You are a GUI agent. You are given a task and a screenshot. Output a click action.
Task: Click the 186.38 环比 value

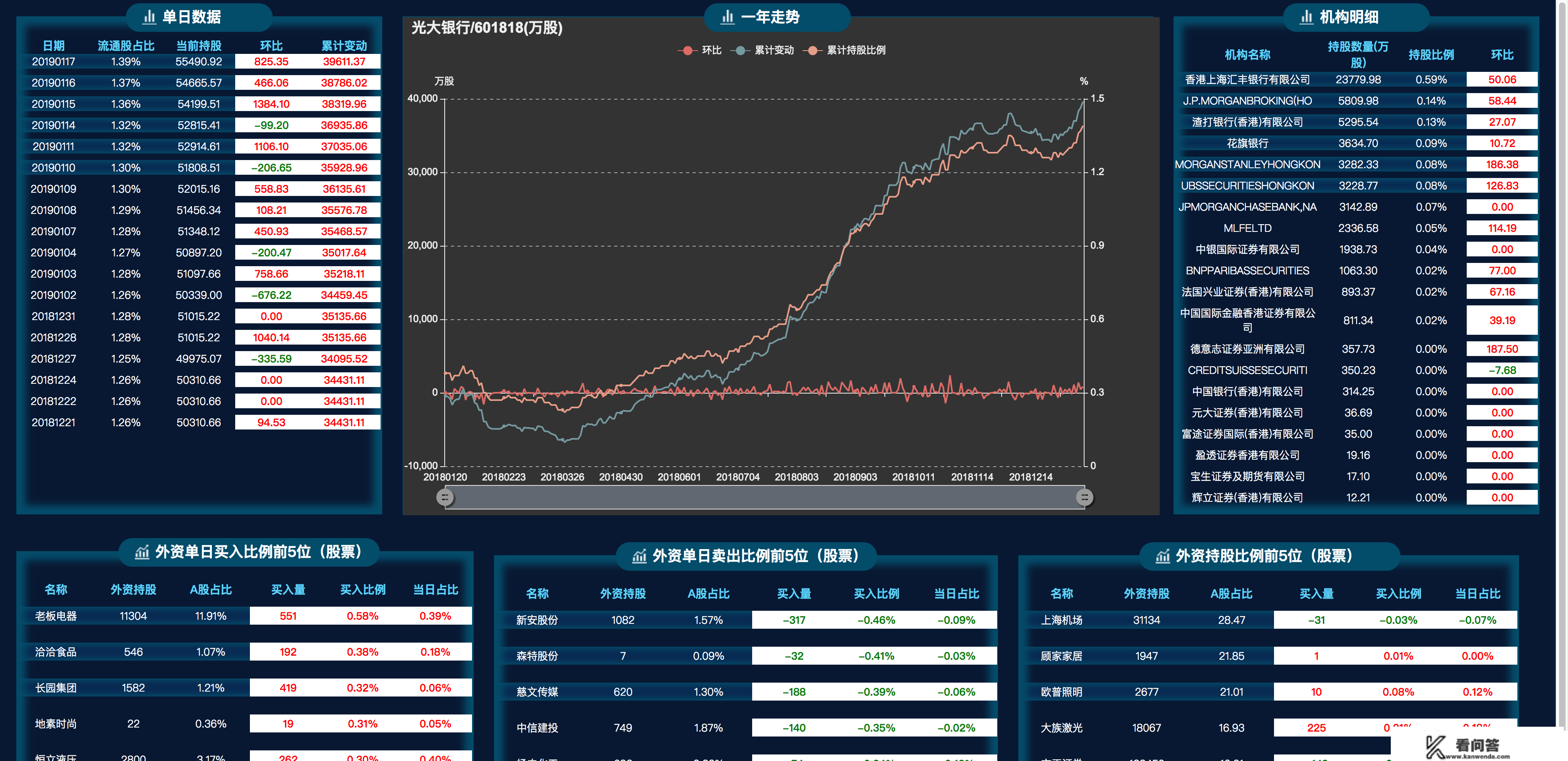(x=1502, y=165)
